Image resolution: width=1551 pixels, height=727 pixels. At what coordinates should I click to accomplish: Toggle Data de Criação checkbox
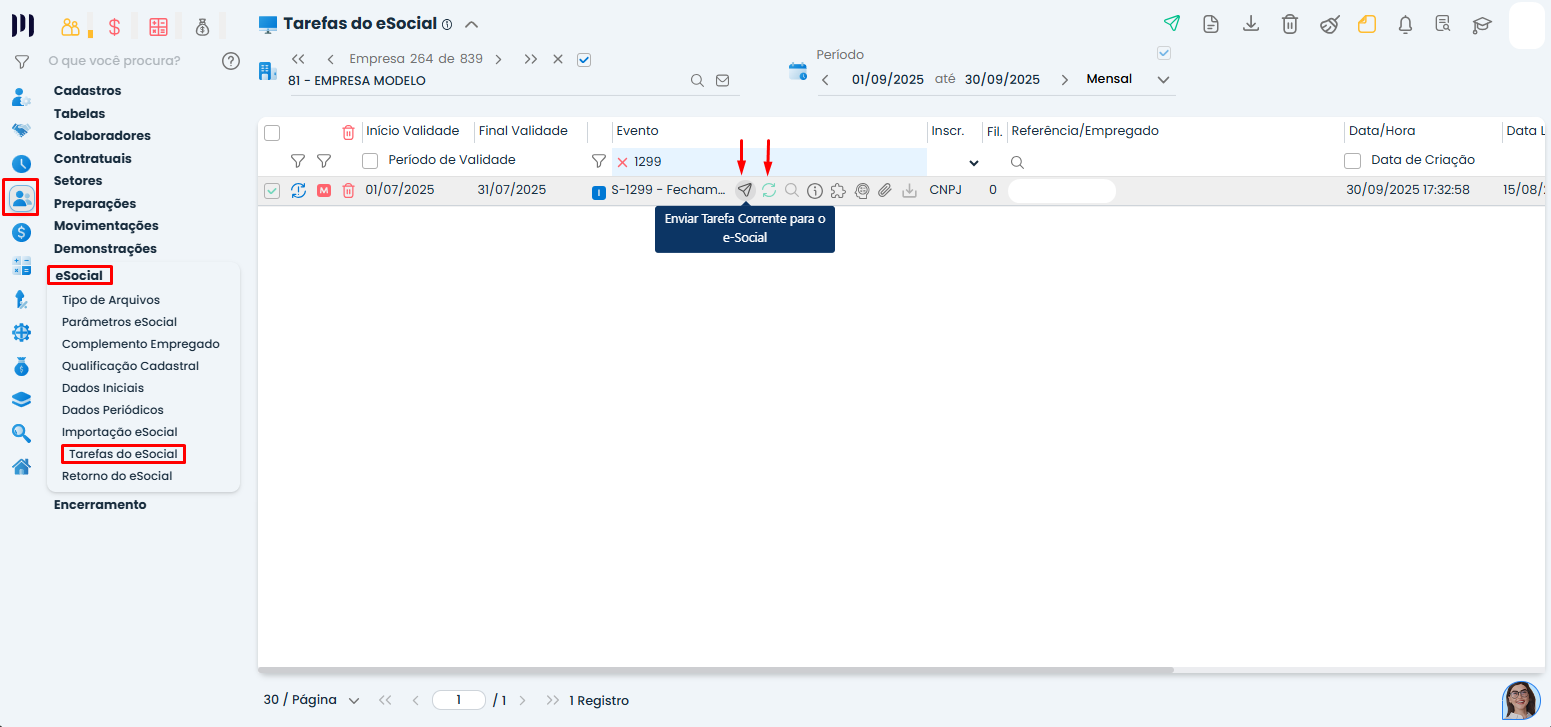(x=1353, y=160)
